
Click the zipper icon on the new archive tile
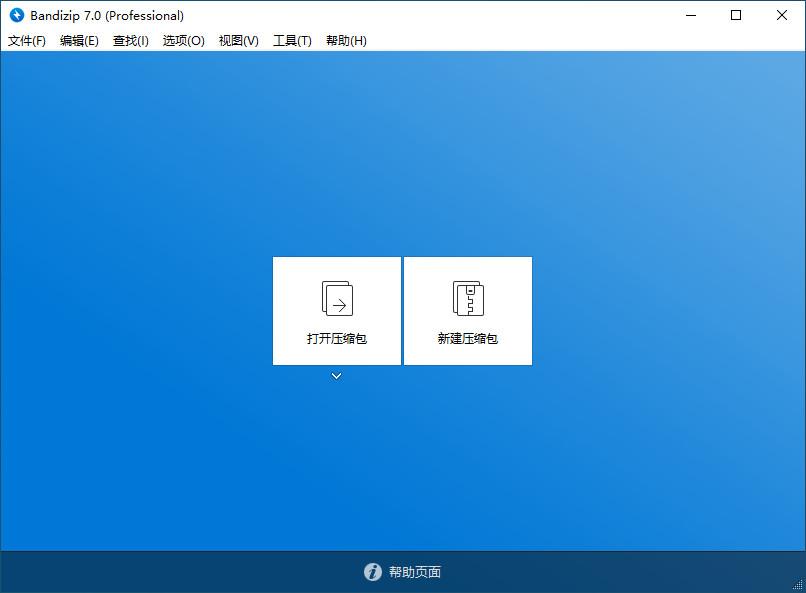[x=467, y=297]
